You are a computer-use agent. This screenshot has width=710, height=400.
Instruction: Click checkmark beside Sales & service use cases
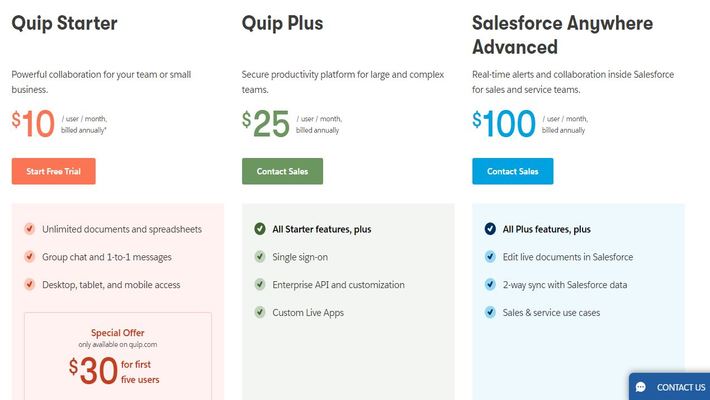pyautogui.click(x=490, y=312)
